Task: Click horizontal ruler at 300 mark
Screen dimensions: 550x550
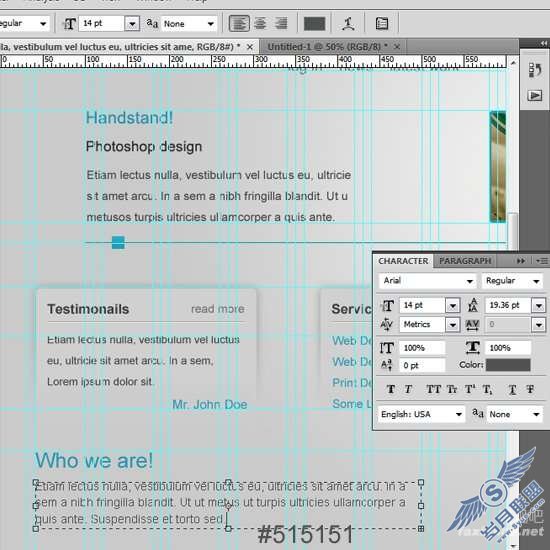Action: tap(261, 61)
